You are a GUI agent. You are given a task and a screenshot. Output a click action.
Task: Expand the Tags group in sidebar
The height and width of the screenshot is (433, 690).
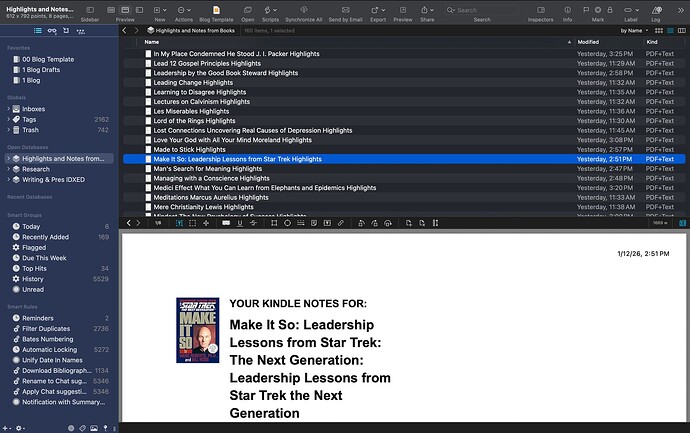point(9,119)
